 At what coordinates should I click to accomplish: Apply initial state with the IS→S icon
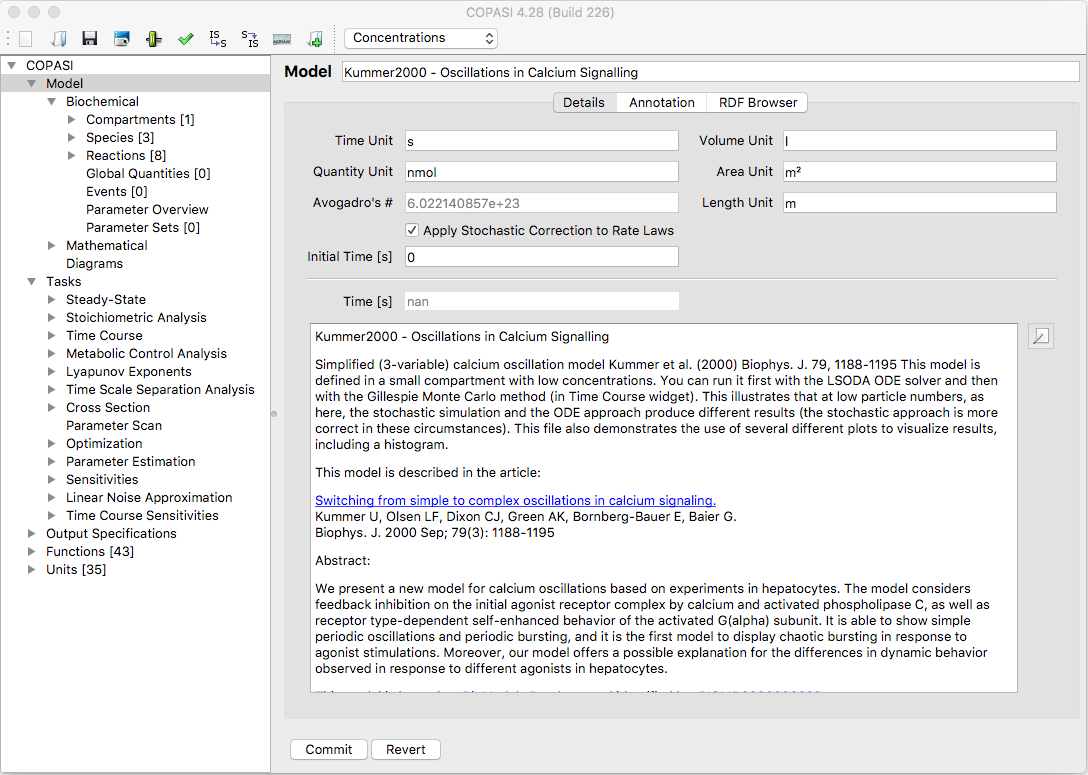pos(218,39)
